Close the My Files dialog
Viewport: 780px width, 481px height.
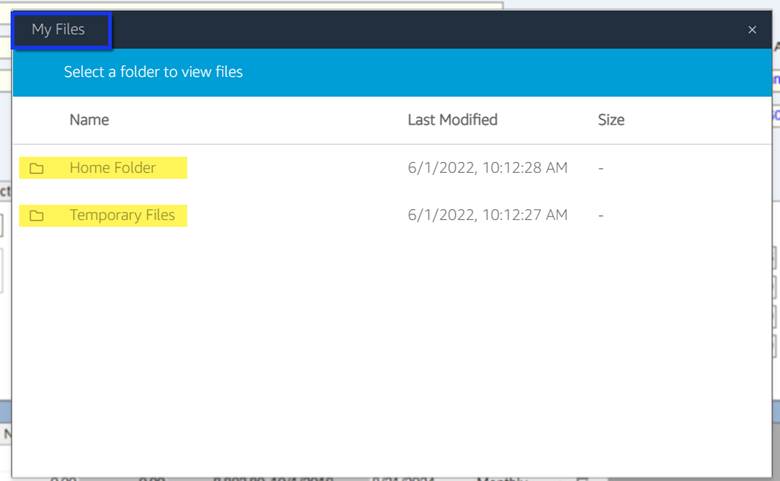coord(752,30)
